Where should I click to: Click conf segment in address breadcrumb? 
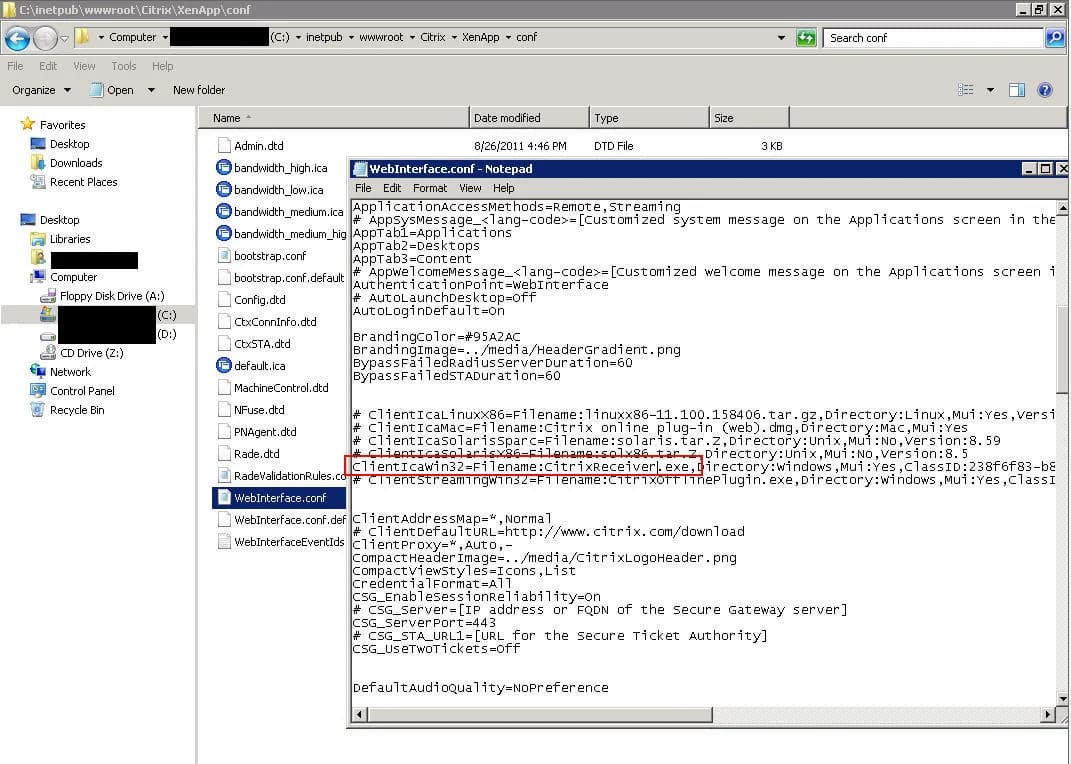(x=526, y=38)
